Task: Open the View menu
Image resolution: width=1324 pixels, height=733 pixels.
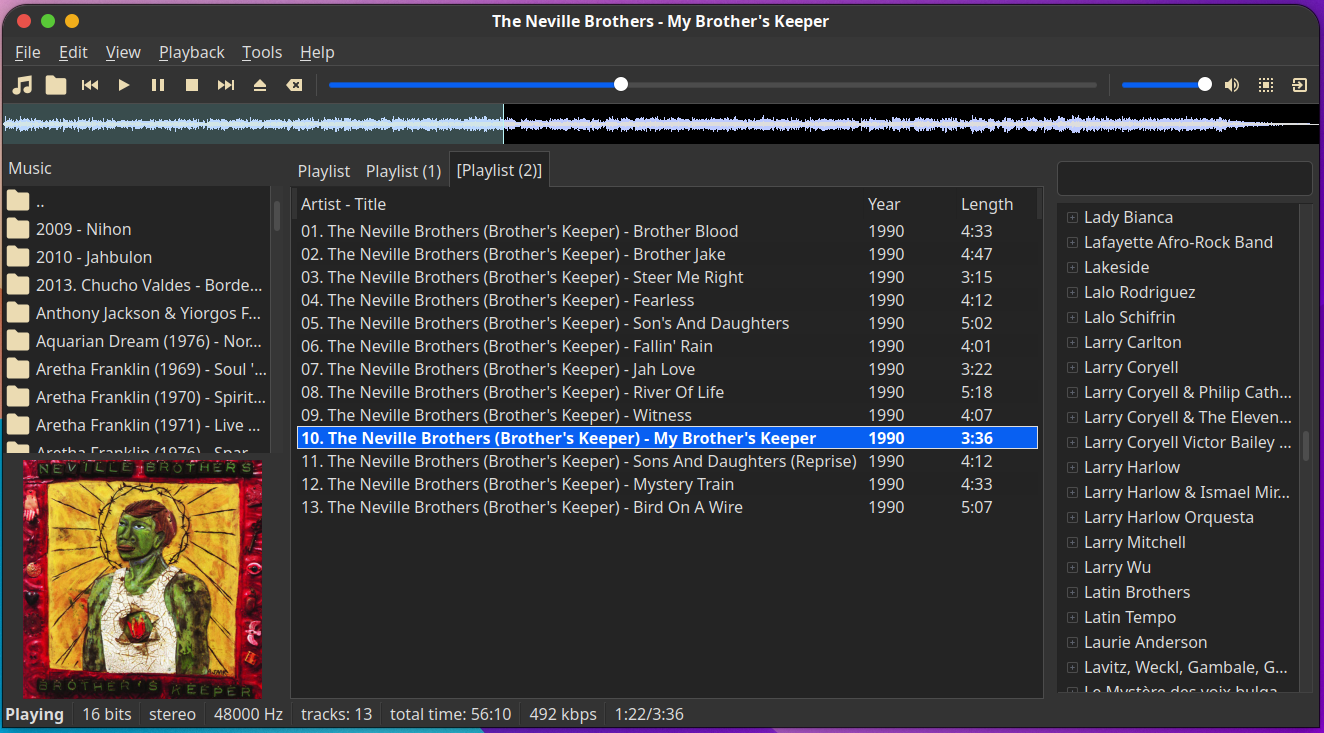Action: point(123,52)
